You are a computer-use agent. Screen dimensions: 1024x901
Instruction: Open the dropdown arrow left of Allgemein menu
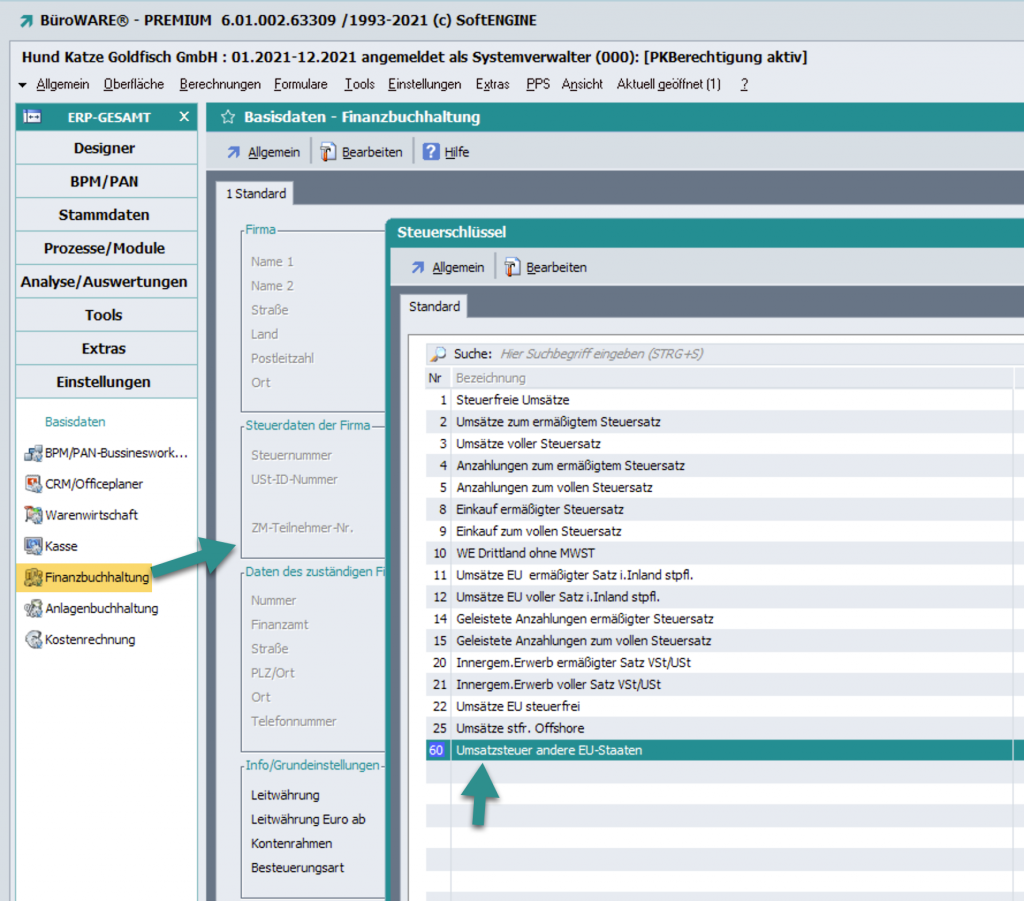tap(23, 85)
